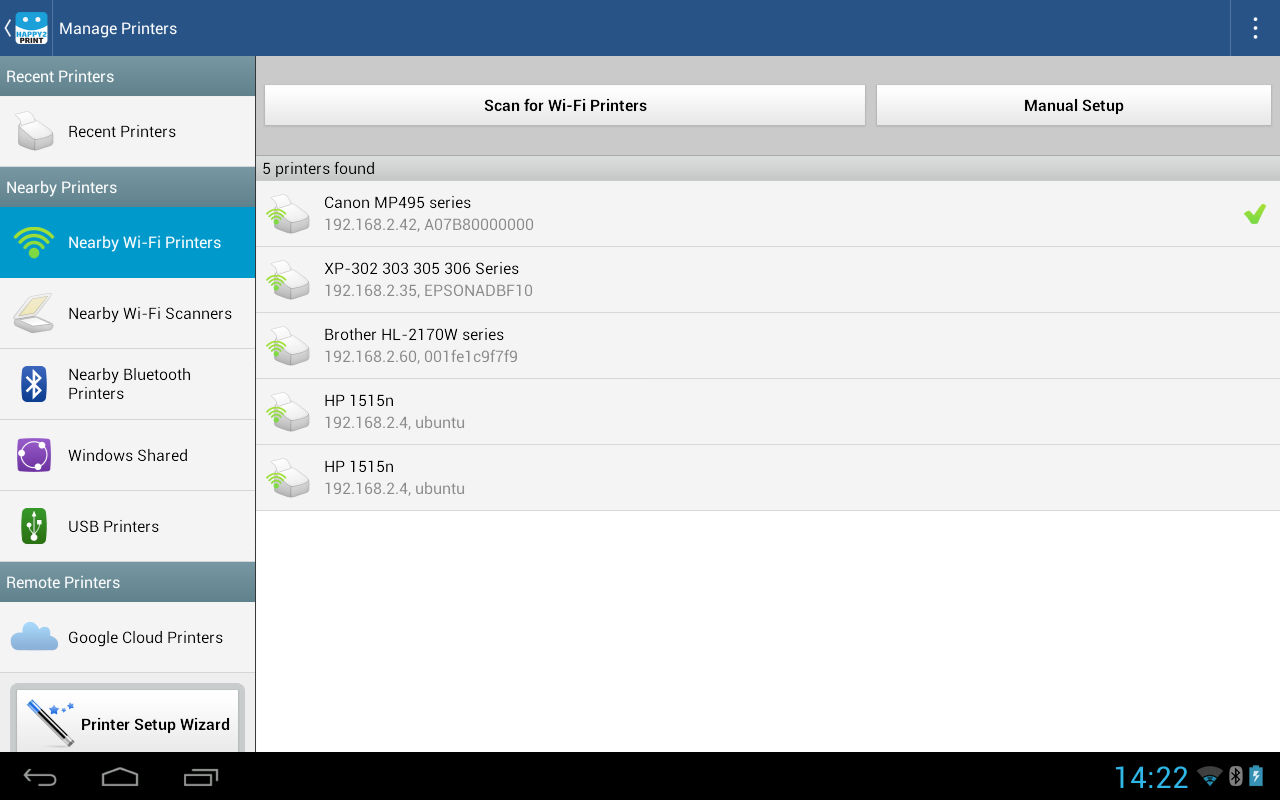Tap the Happy2Print app logo
Image resolution: width=1280 pixels, height=800 pixels.
31,28
